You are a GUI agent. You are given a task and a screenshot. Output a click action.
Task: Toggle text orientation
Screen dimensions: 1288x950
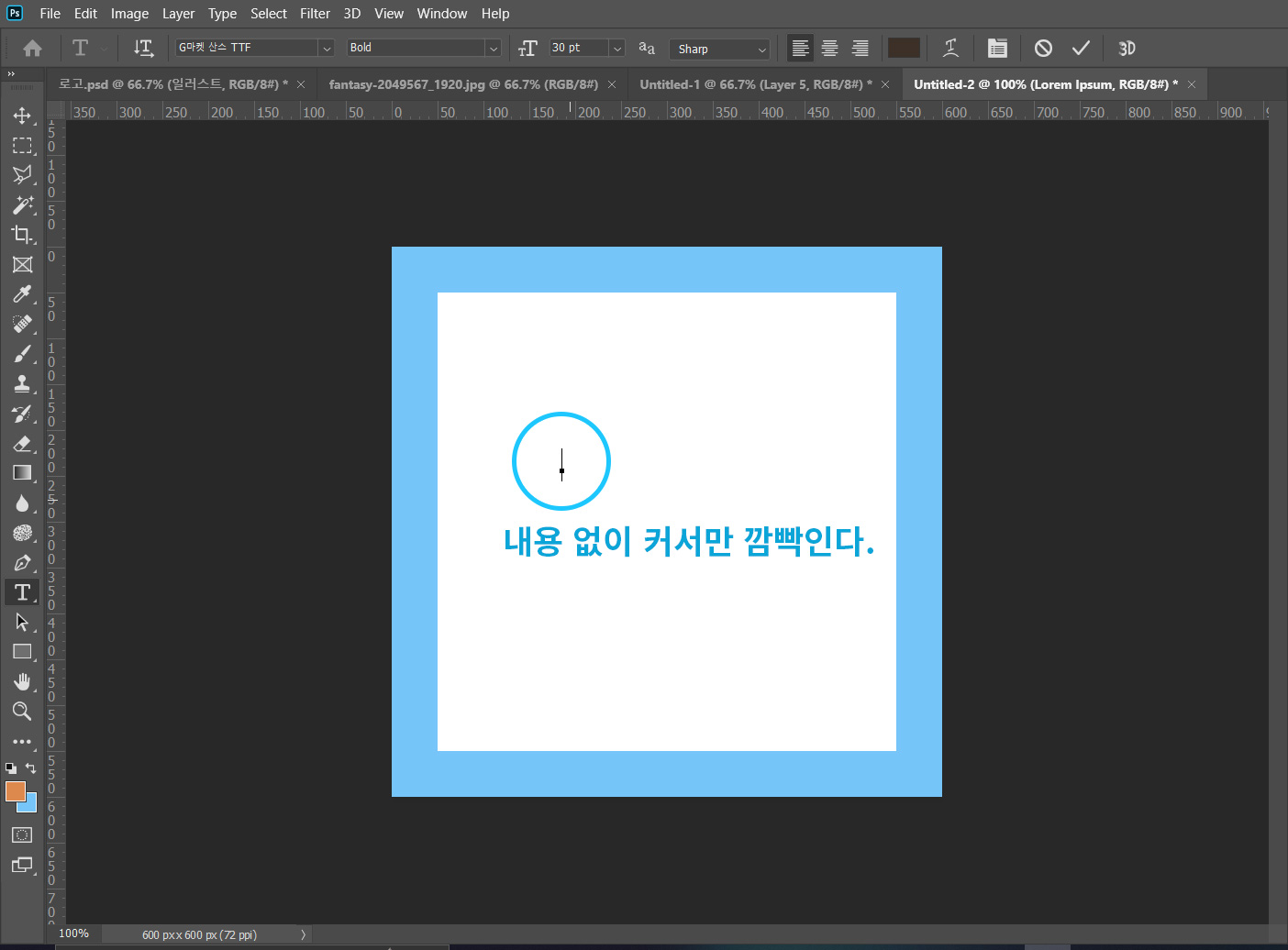pos(143,49)
